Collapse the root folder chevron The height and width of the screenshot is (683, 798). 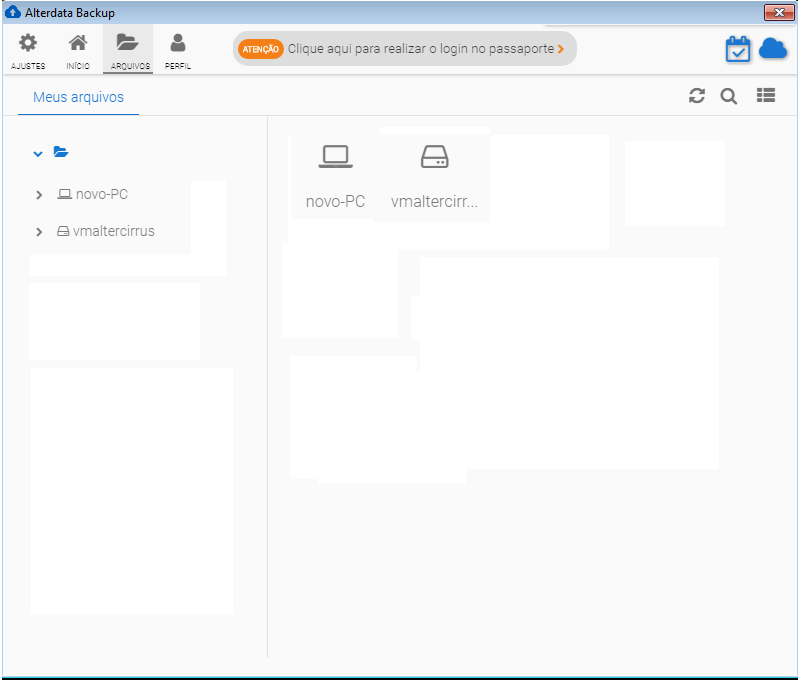(38, 153)
